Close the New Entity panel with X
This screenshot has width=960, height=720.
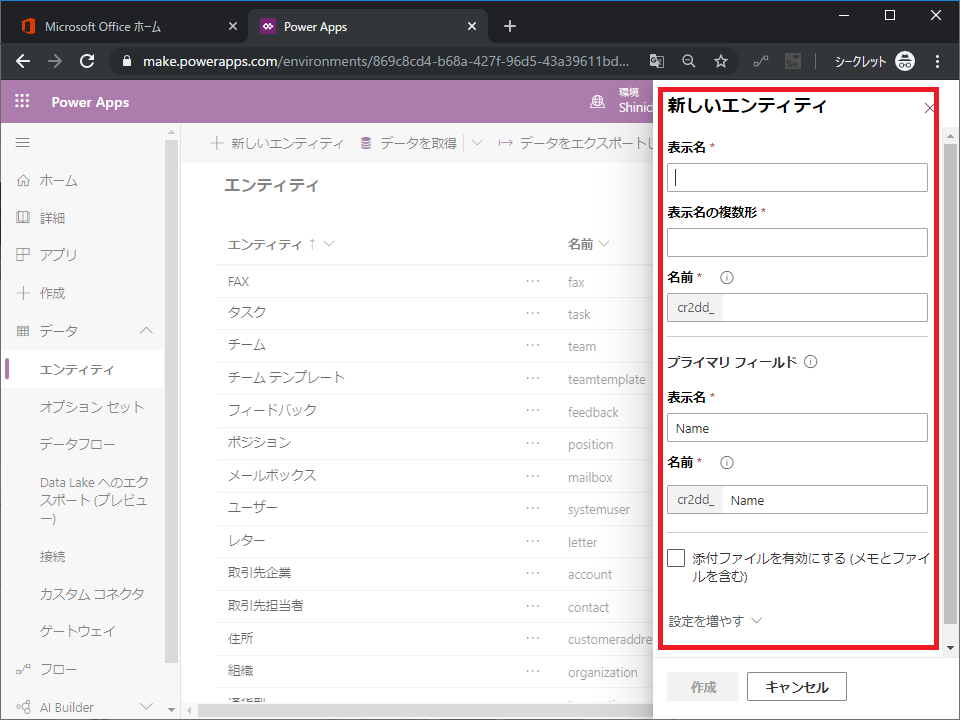[930, 108]
